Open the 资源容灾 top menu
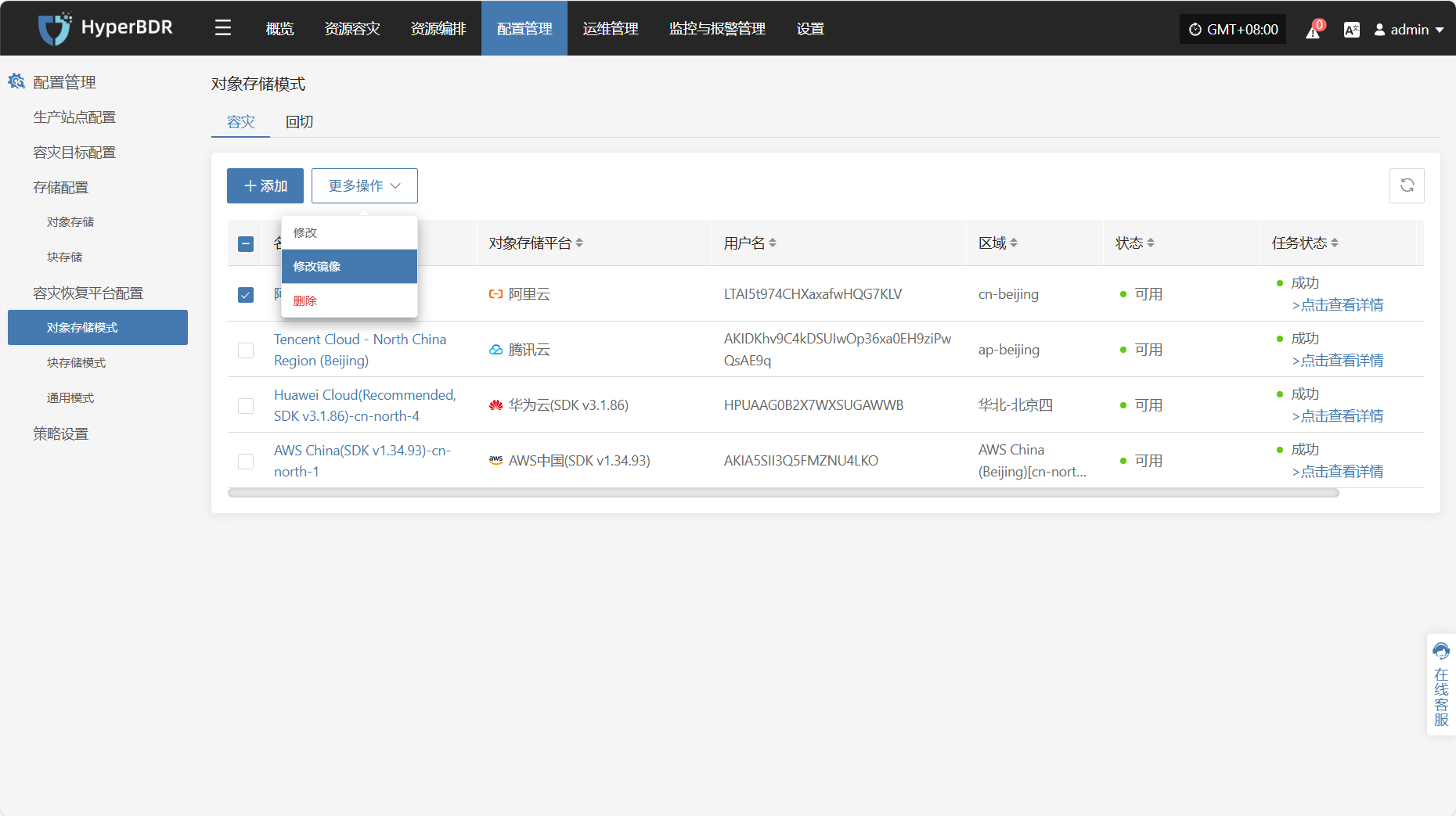 click(352, 29)
